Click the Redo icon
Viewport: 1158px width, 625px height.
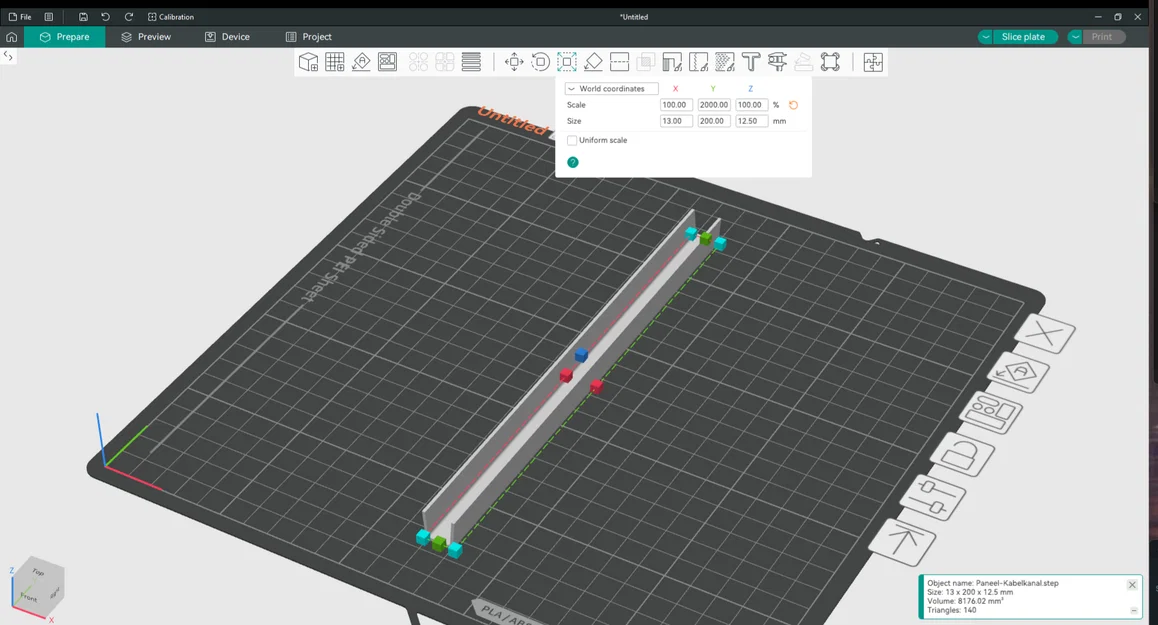click(129, 16)
